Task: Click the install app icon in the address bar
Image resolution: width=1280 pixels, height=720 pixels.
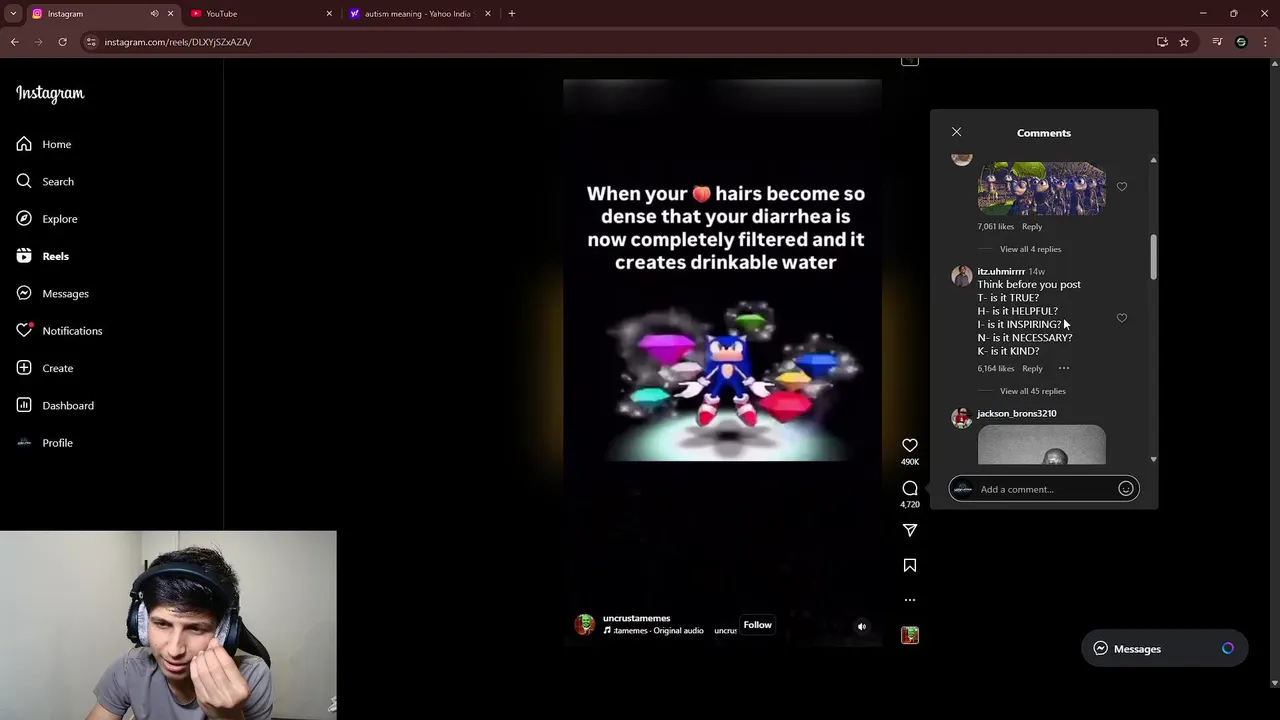Action: (1162, 42)
